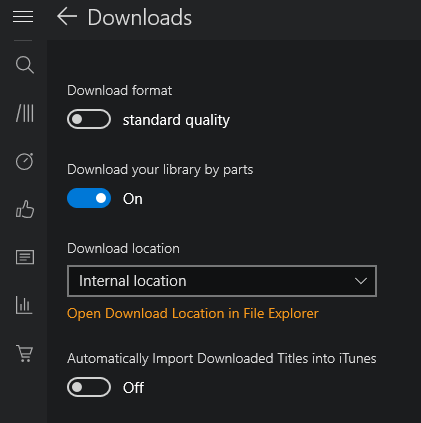Viewport: 421px width, 423px height.
Task: Open the stopwatch icon in sidebar
Action: (25, 161)
